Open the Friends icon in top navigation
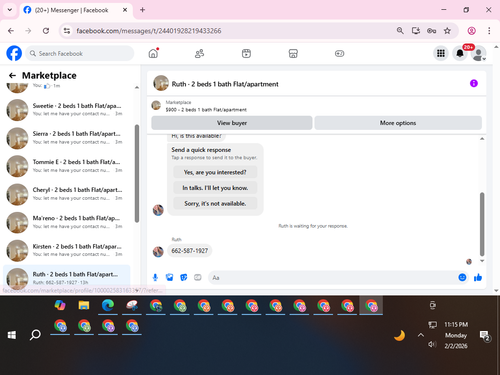500x375 pixels. (x=199, y=53)
